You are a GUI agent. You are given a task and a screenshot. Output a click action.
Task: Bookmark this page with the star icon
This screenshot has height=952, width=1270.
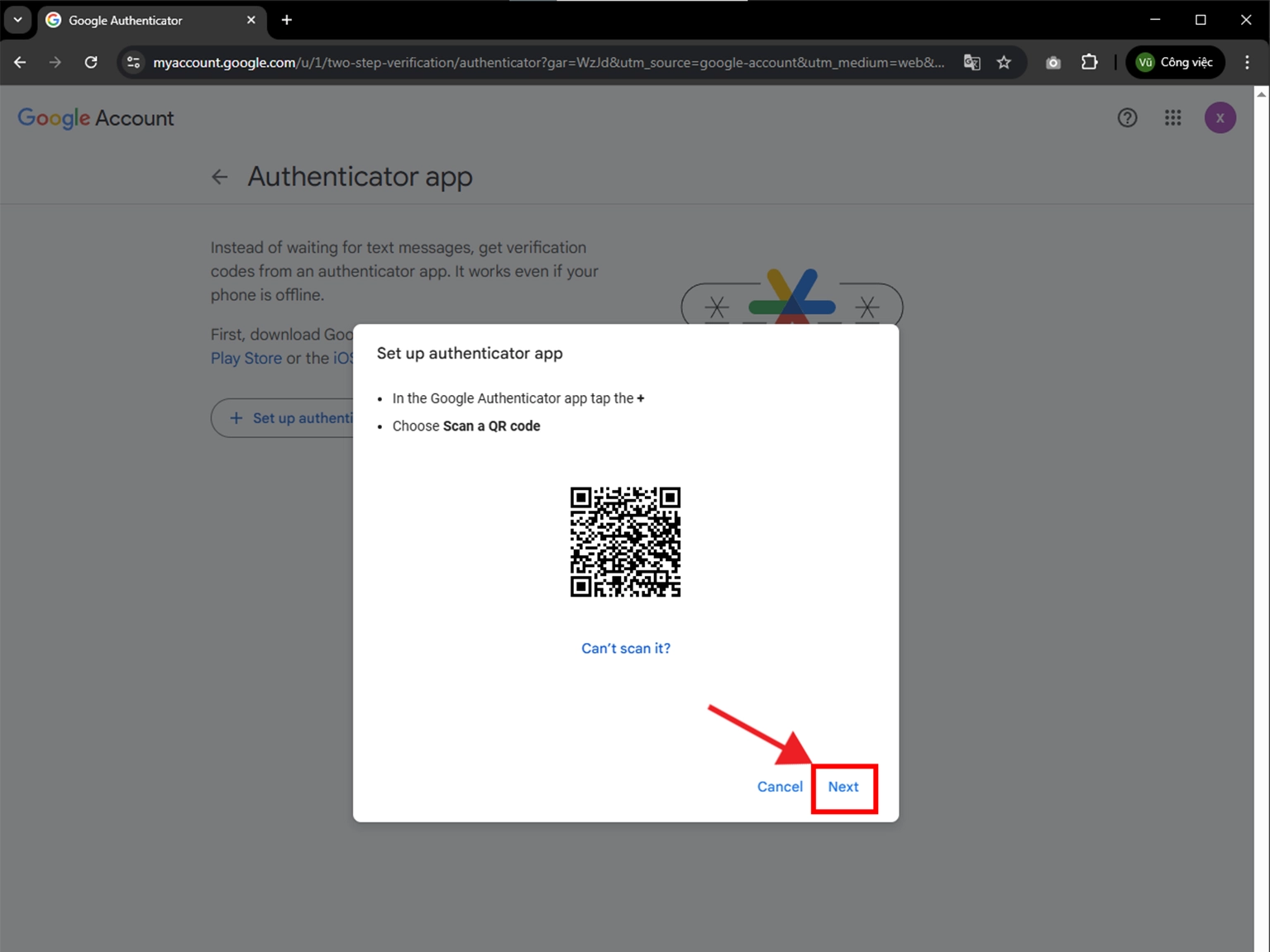click(1004, 62)
